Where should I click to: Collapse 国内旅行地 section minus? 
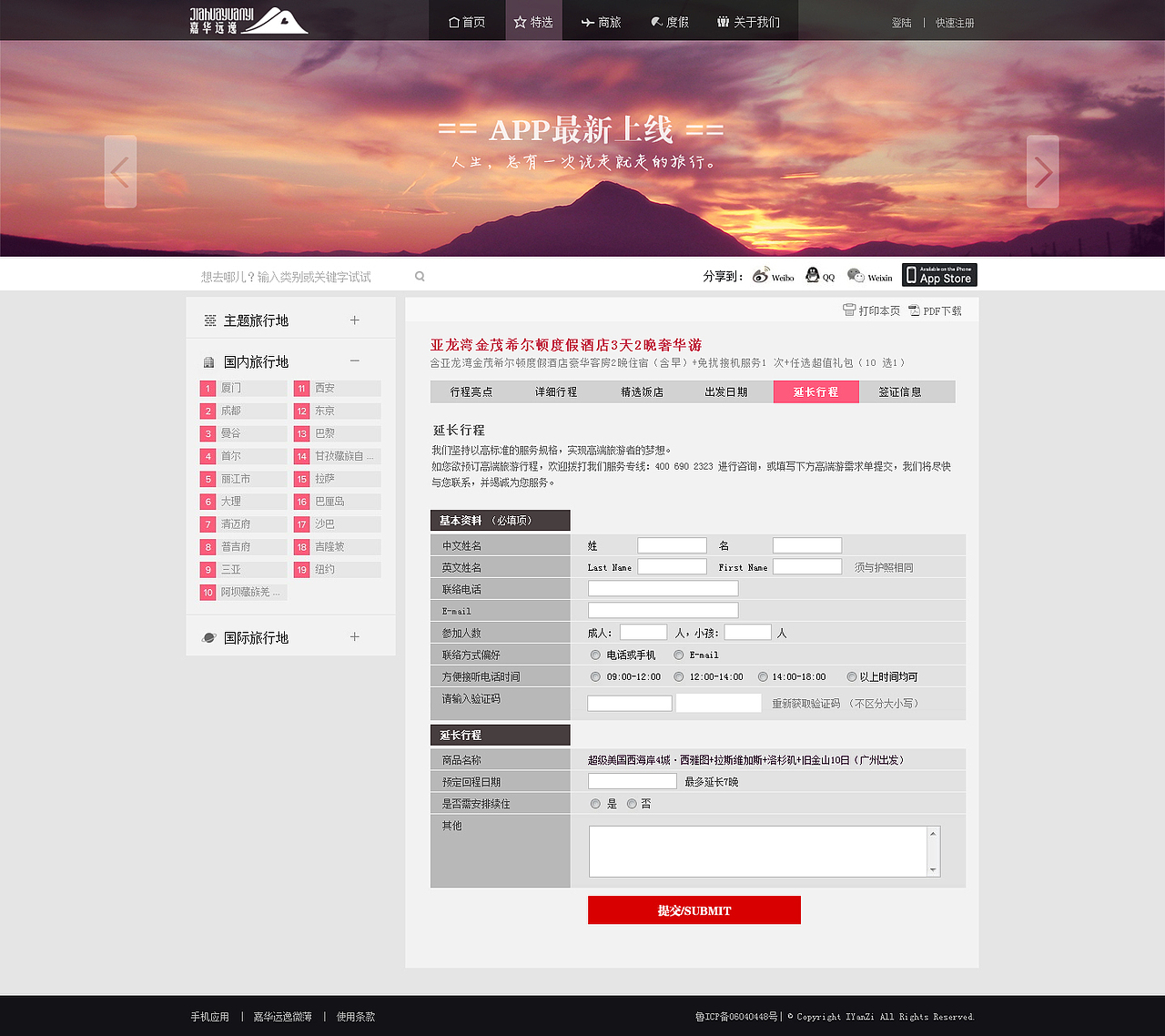click(x=355, y=361)
